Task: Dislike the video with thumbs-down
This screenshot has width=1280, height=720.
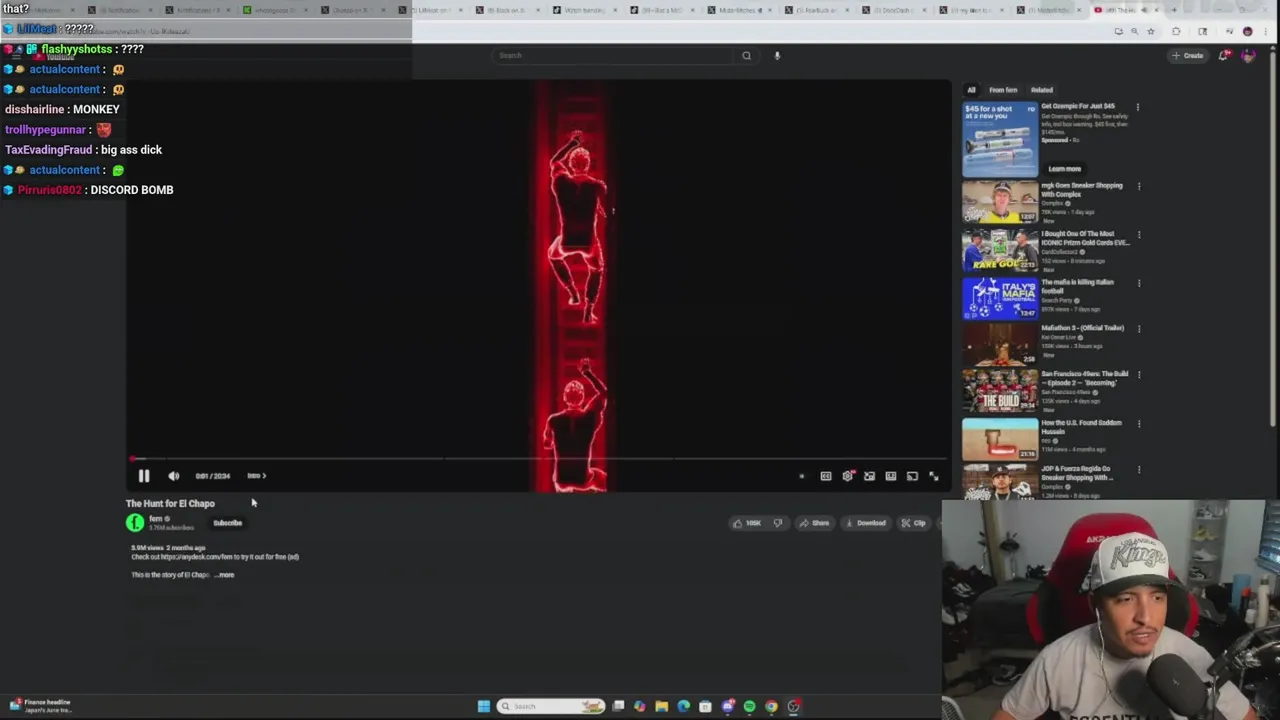Action: [x=777, y=523]
